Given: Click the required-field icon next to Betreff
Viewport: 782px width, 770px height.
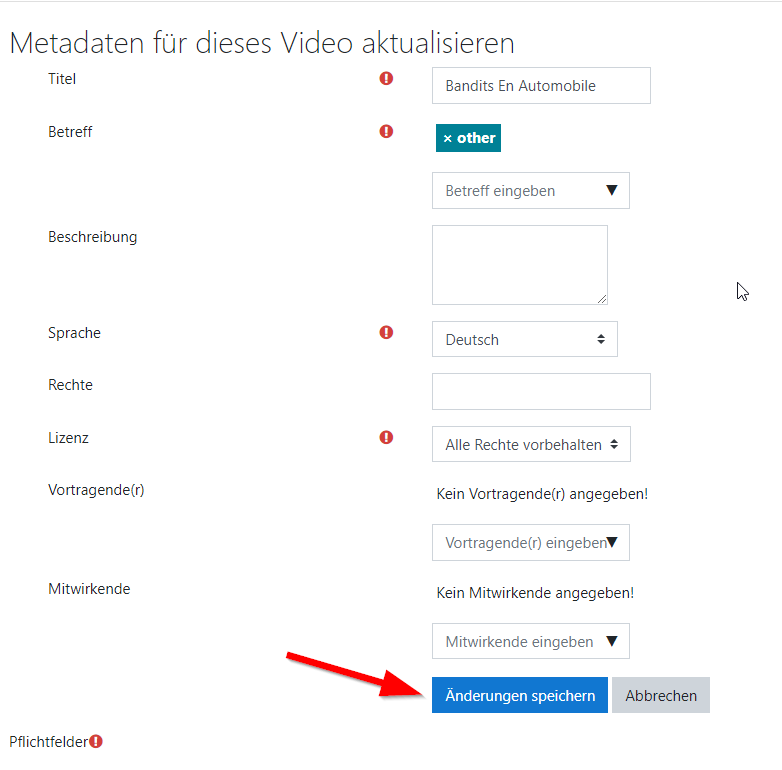Looking at the screenshot, I should 387,131.
